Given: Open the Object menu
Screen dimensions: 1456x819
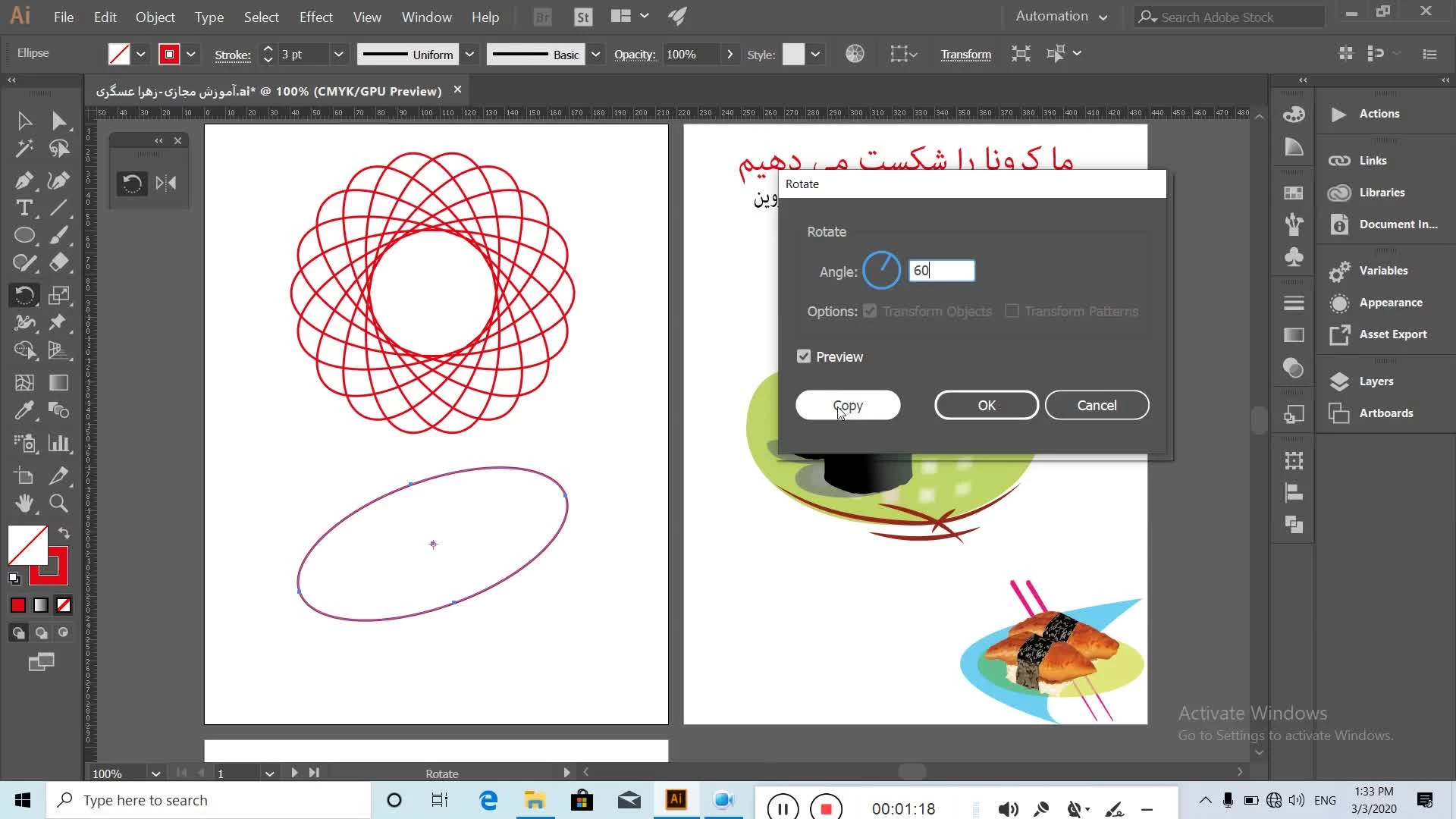Looking at the screenshot, I should click(x=155, y=17).
